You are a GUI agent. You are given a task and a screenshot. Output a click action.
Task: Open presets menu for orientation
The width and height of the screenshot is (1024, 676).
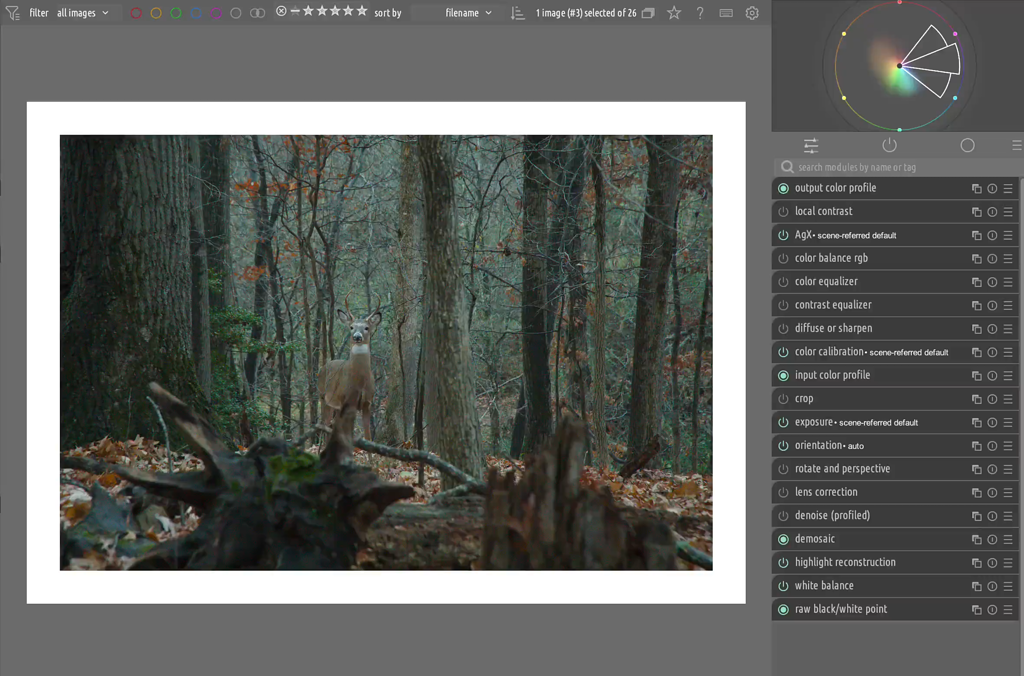(1008, 446)
